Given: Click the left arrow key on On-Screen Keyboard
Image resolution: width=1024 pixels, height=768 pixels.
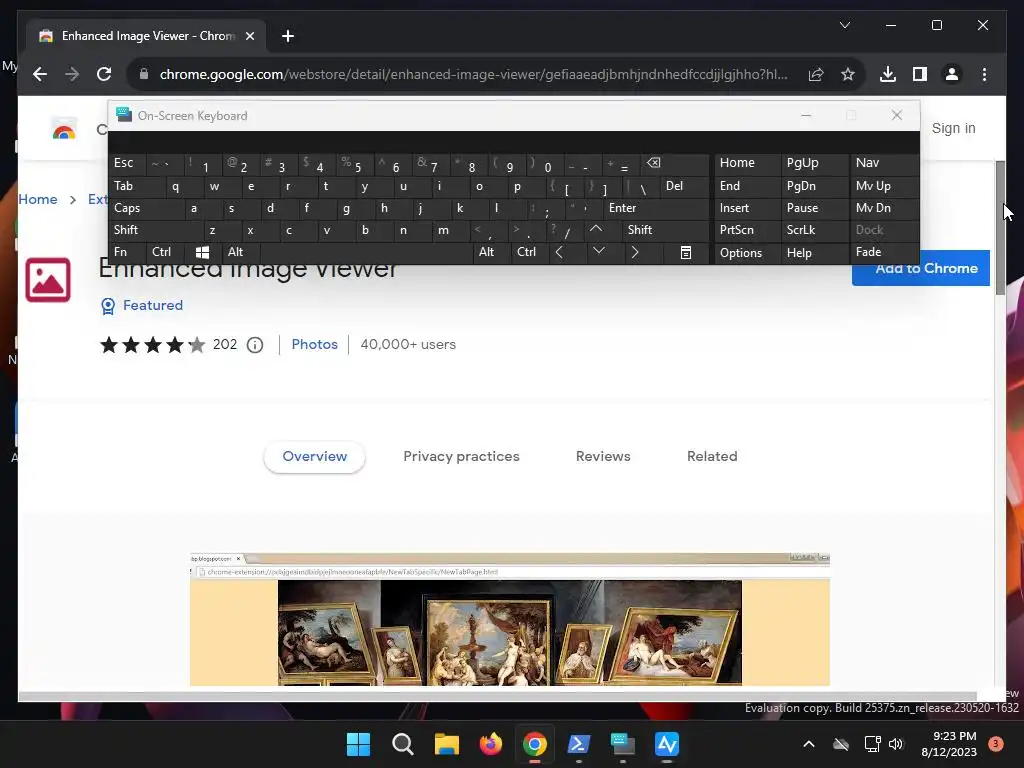Looking at the screenshot, I should click(x=560, y=252).
